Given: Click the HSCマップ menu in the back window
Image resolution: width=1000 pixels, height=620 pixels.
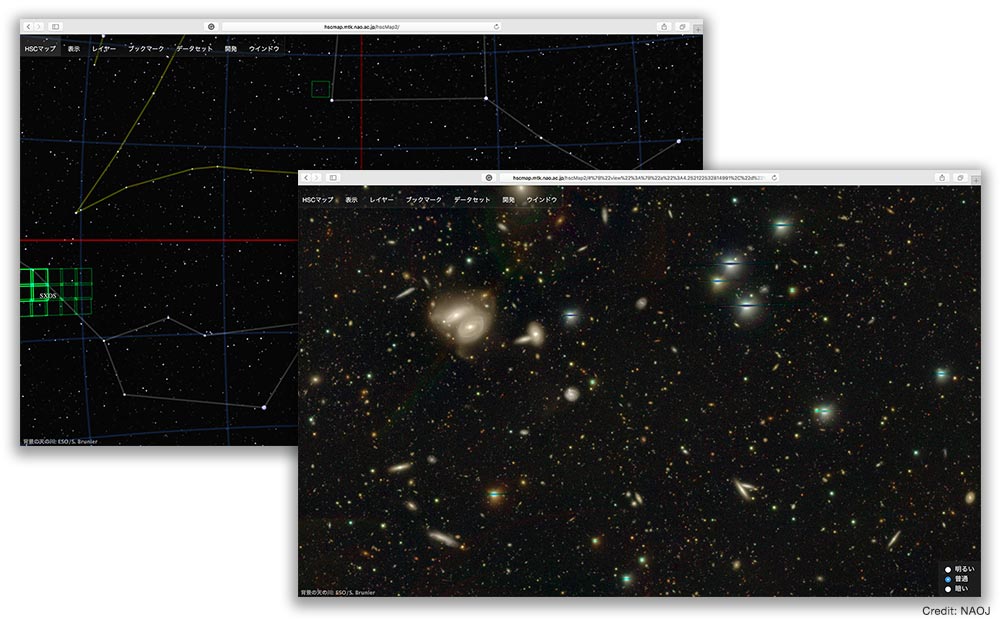Looking at the screenshot, I should point(39,48).
